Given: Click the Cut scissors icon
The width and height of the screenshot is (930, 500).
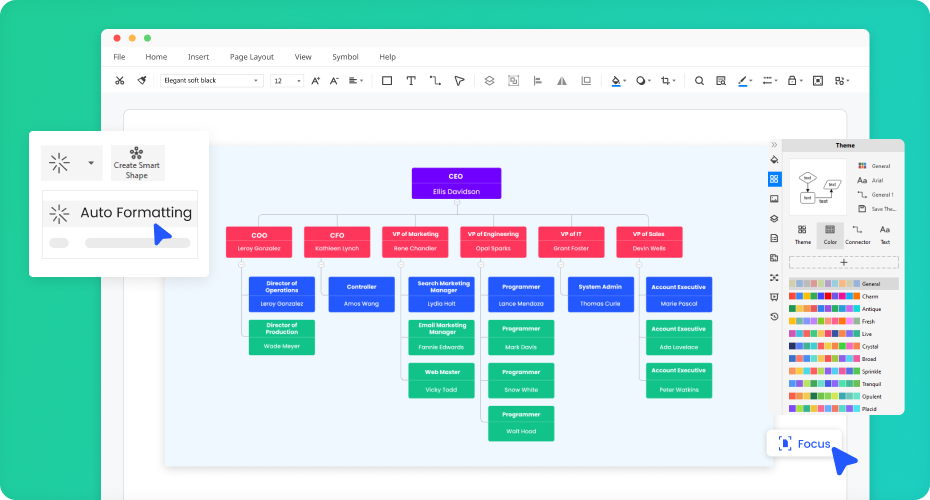Looking at the screenshot, I should point(119,80).
